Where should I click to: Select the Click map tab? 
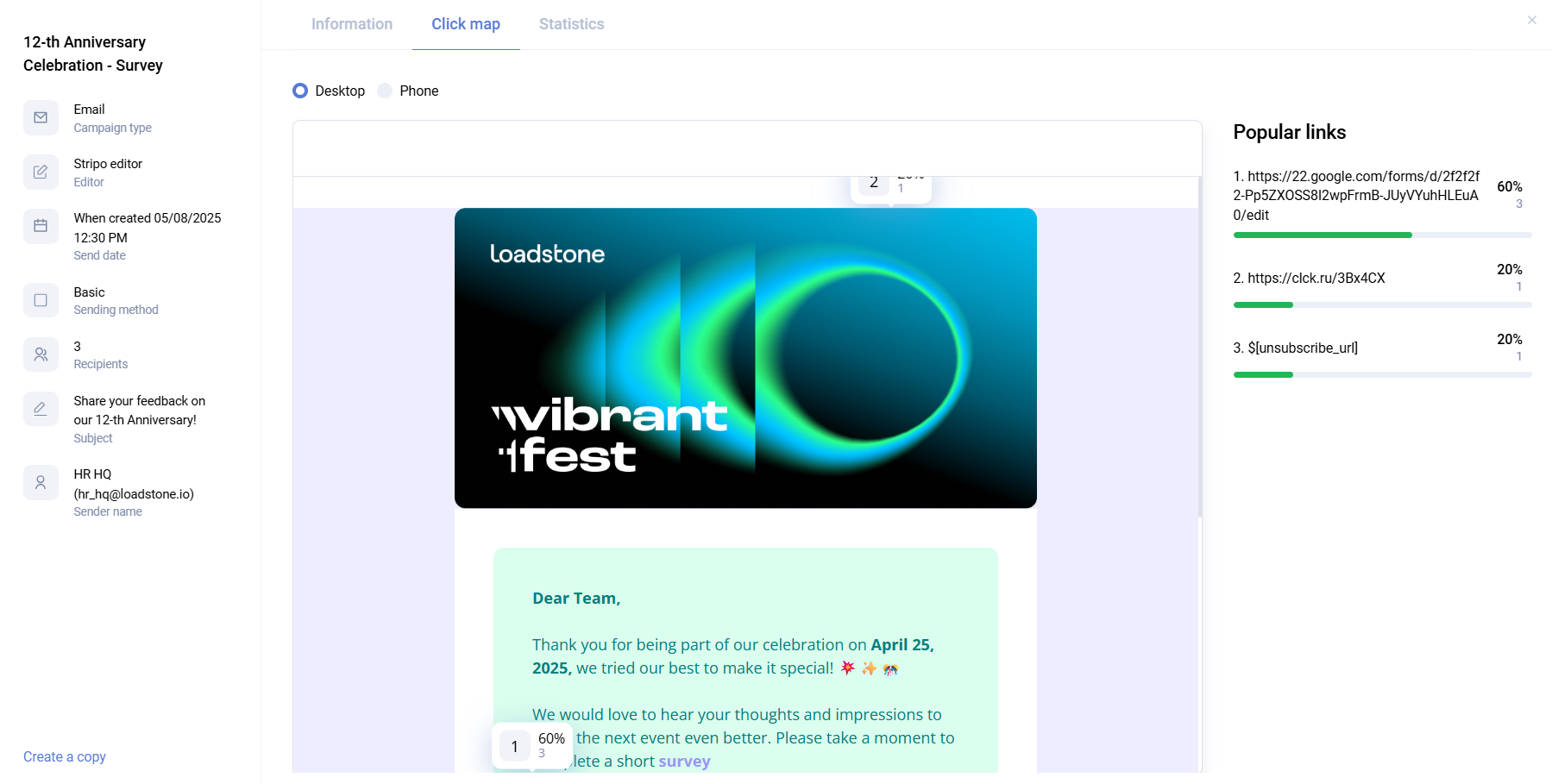[x=466, y=24]
